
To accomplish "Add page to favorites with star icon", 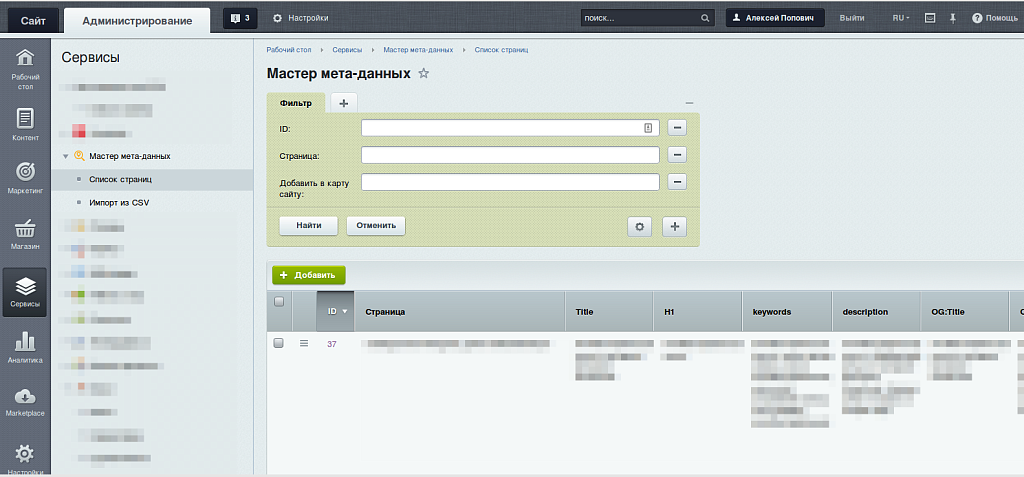I will [424, 74].
